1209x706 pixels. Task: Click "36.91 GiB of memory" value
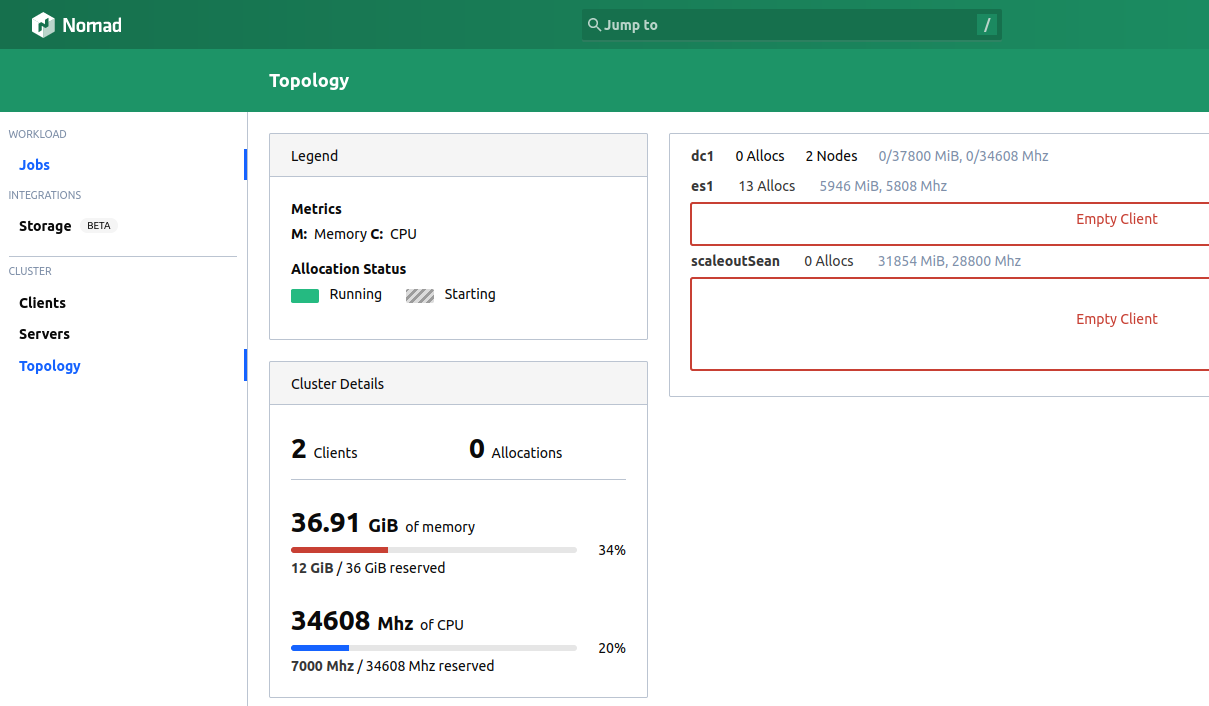click(x=383, y=524)
